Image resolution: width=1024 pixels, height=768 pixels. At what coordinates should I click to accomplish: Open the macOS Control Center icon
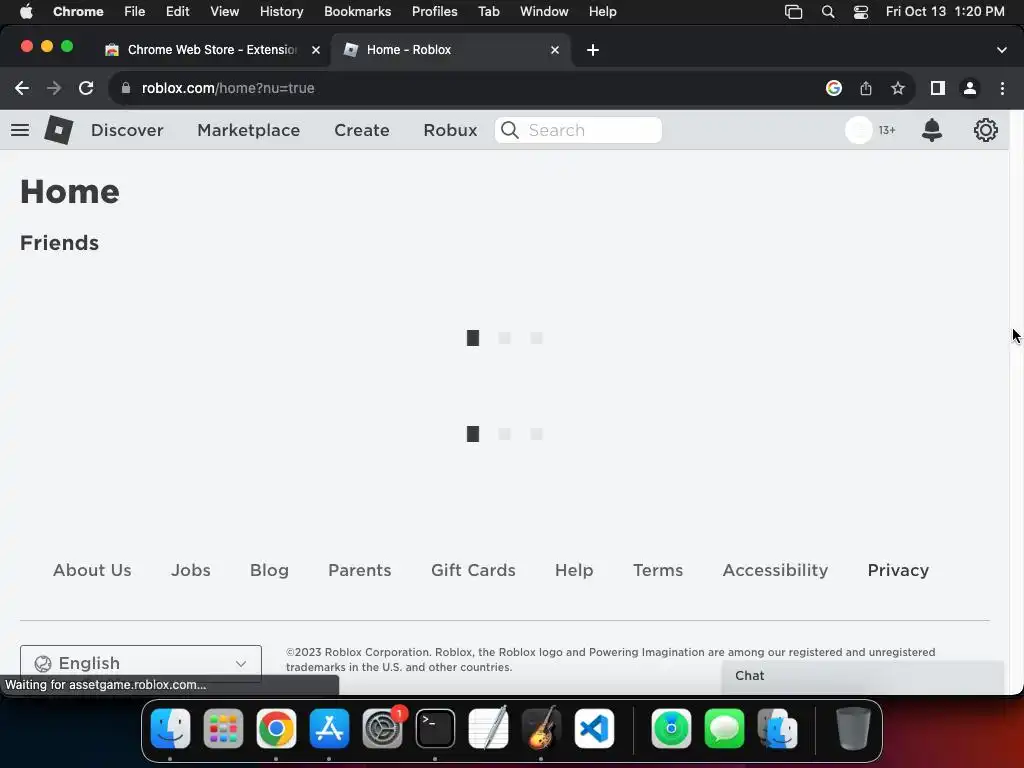(x=861, y=12)
